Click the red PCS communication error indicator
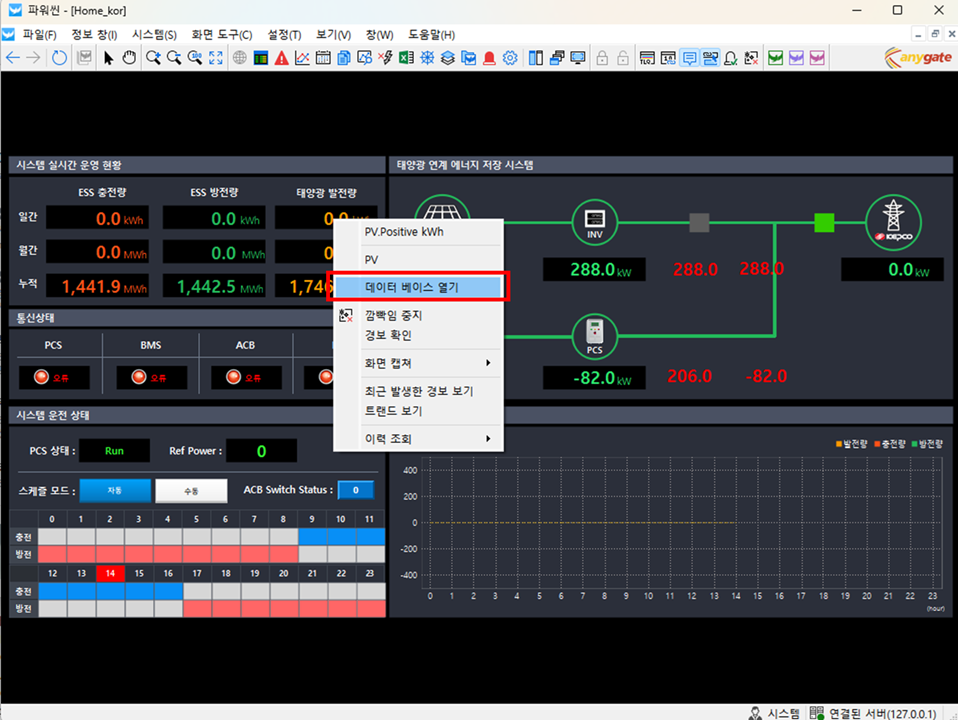This screenshot has height=720, width=958. [x=54, y=378]
